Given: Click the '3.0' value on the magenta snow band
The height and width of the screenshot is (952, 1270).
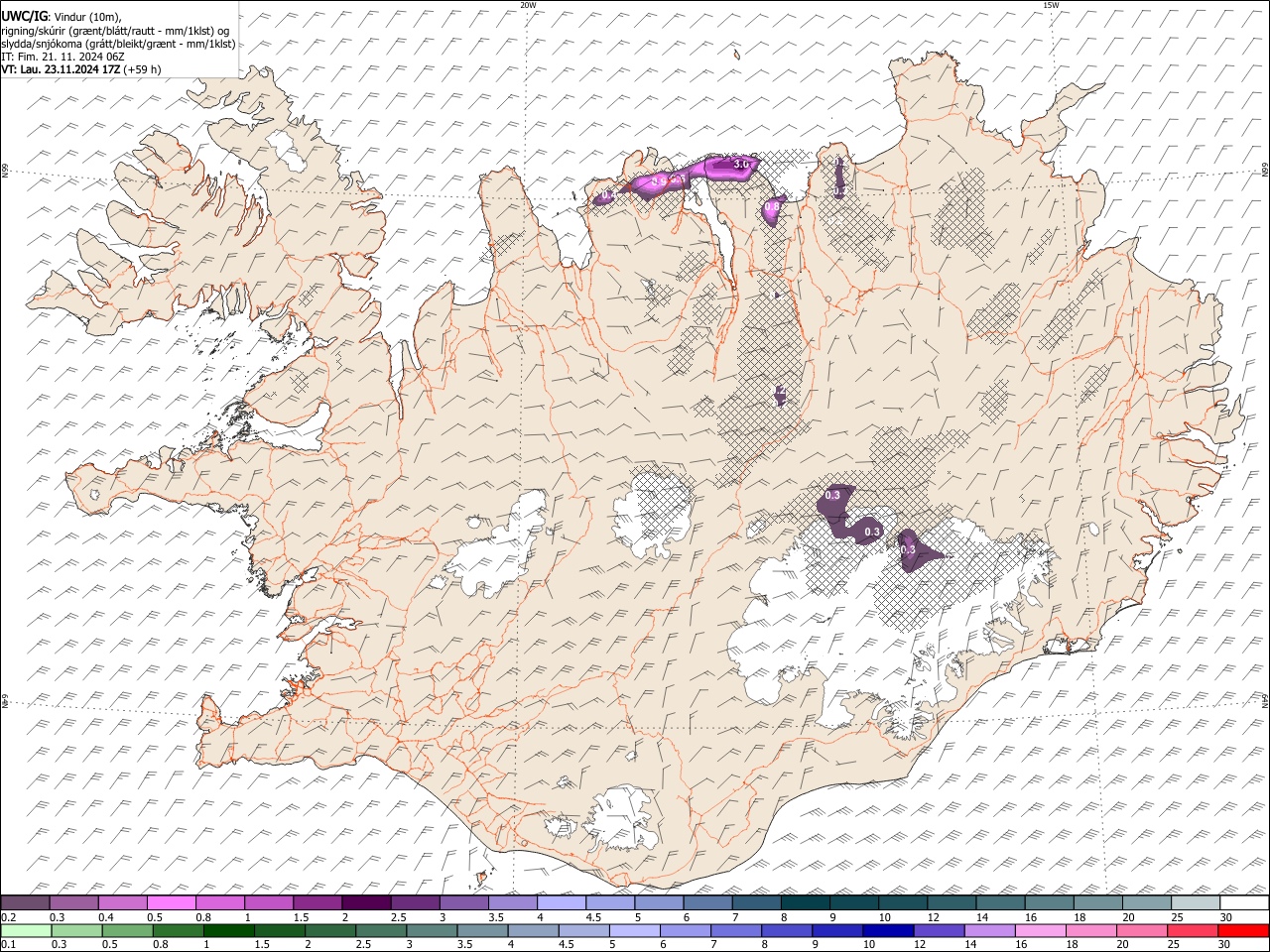Looking at the screenshot, I should point(741,165).
